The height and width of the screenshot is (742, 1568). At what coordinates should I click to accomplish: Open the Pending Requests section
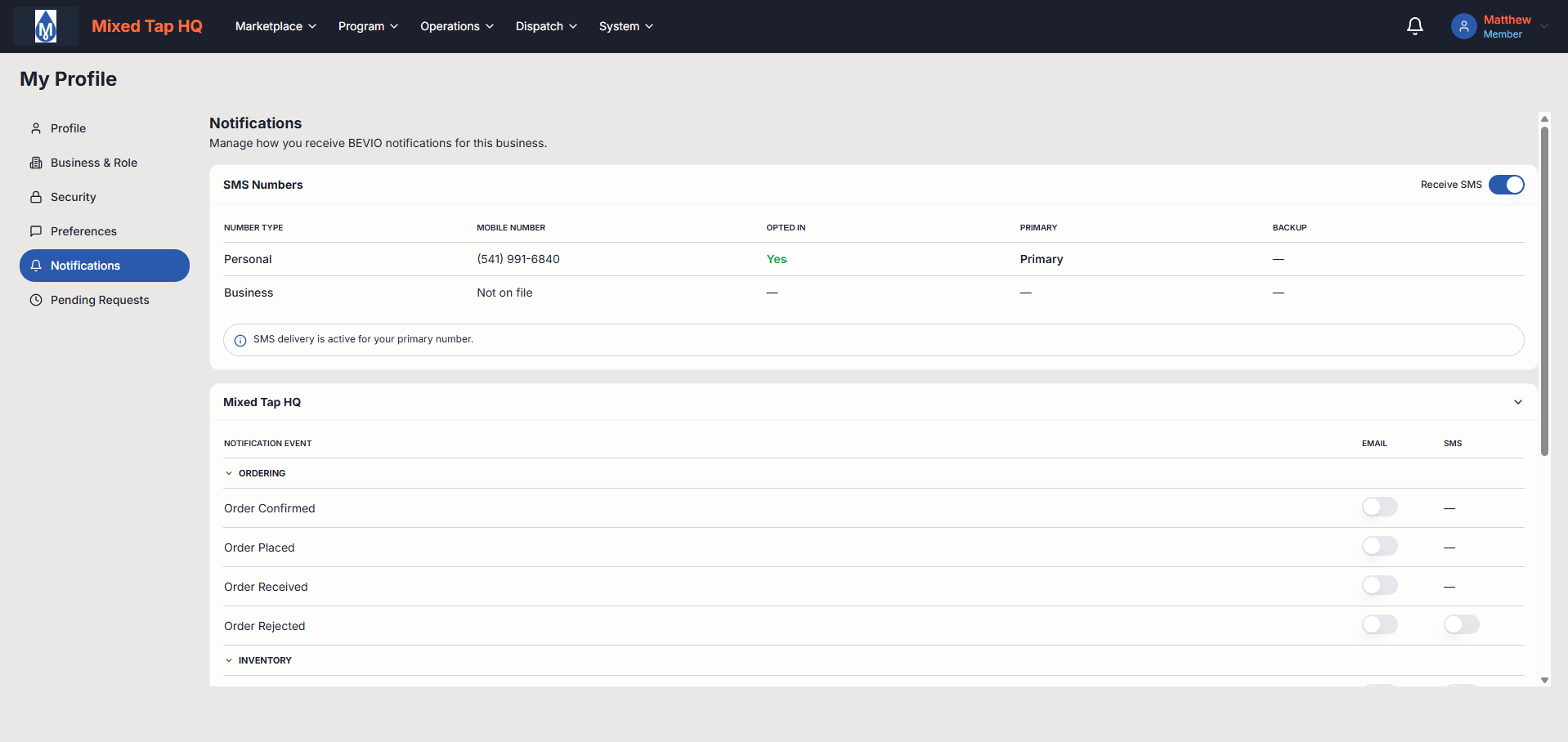coord(105,300)
